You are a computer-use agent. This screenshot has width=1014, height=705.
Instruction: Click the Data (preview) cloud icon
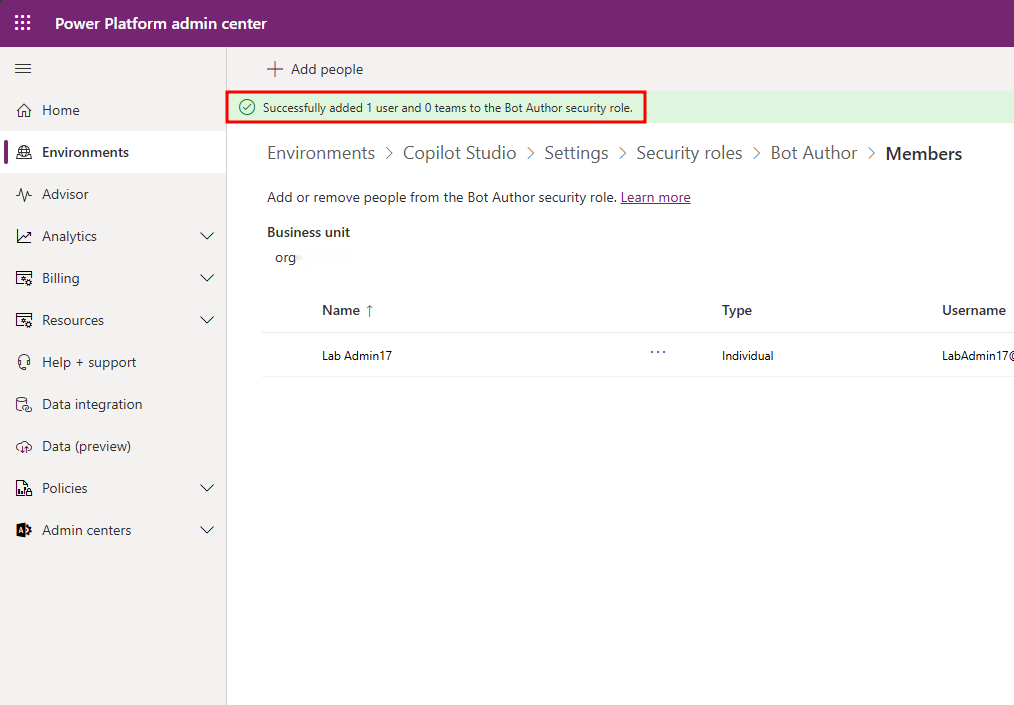(24, 447)
